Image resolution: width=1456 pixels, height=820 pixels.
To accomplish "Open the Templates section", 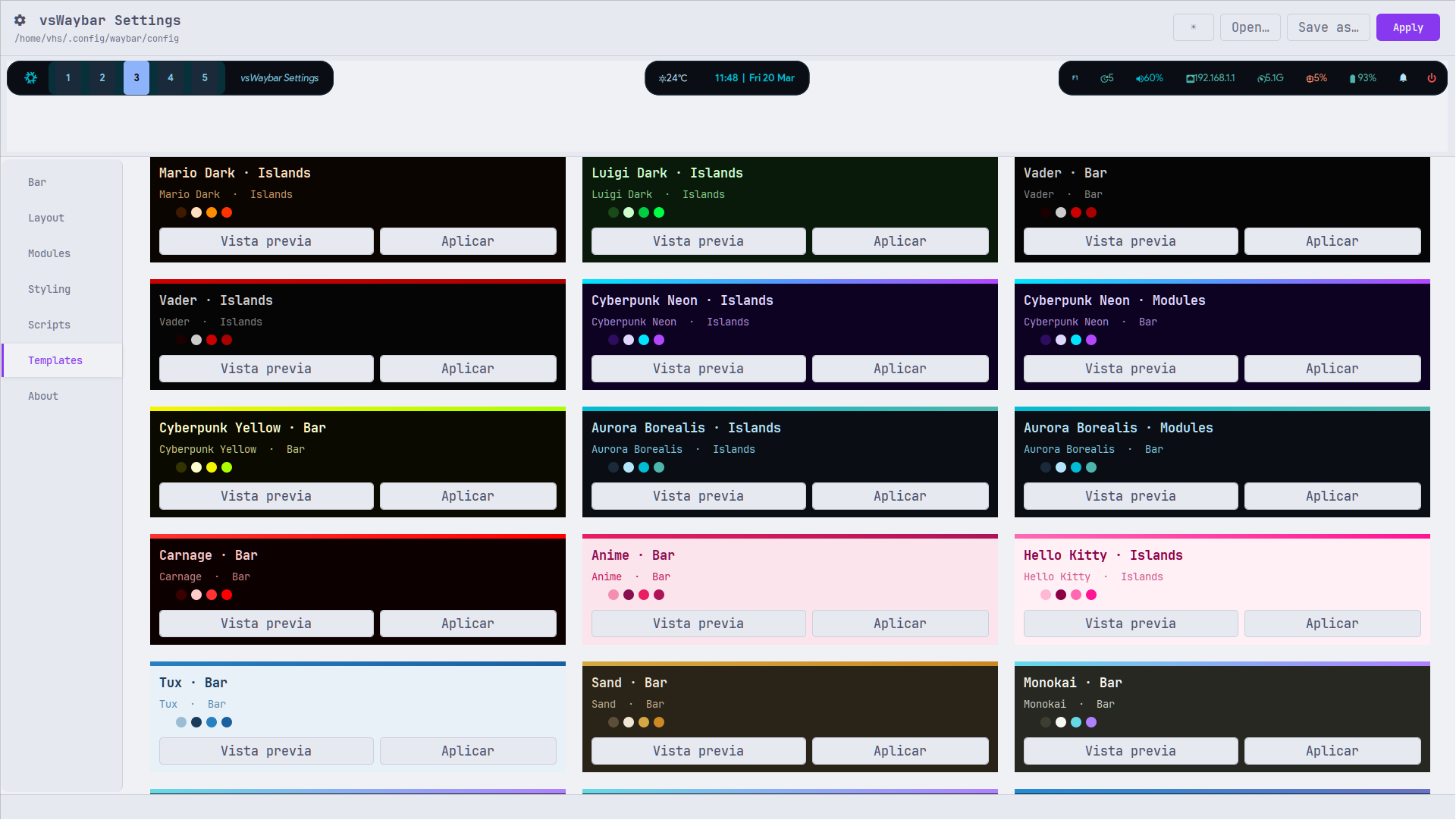I will tap(55, 360).
